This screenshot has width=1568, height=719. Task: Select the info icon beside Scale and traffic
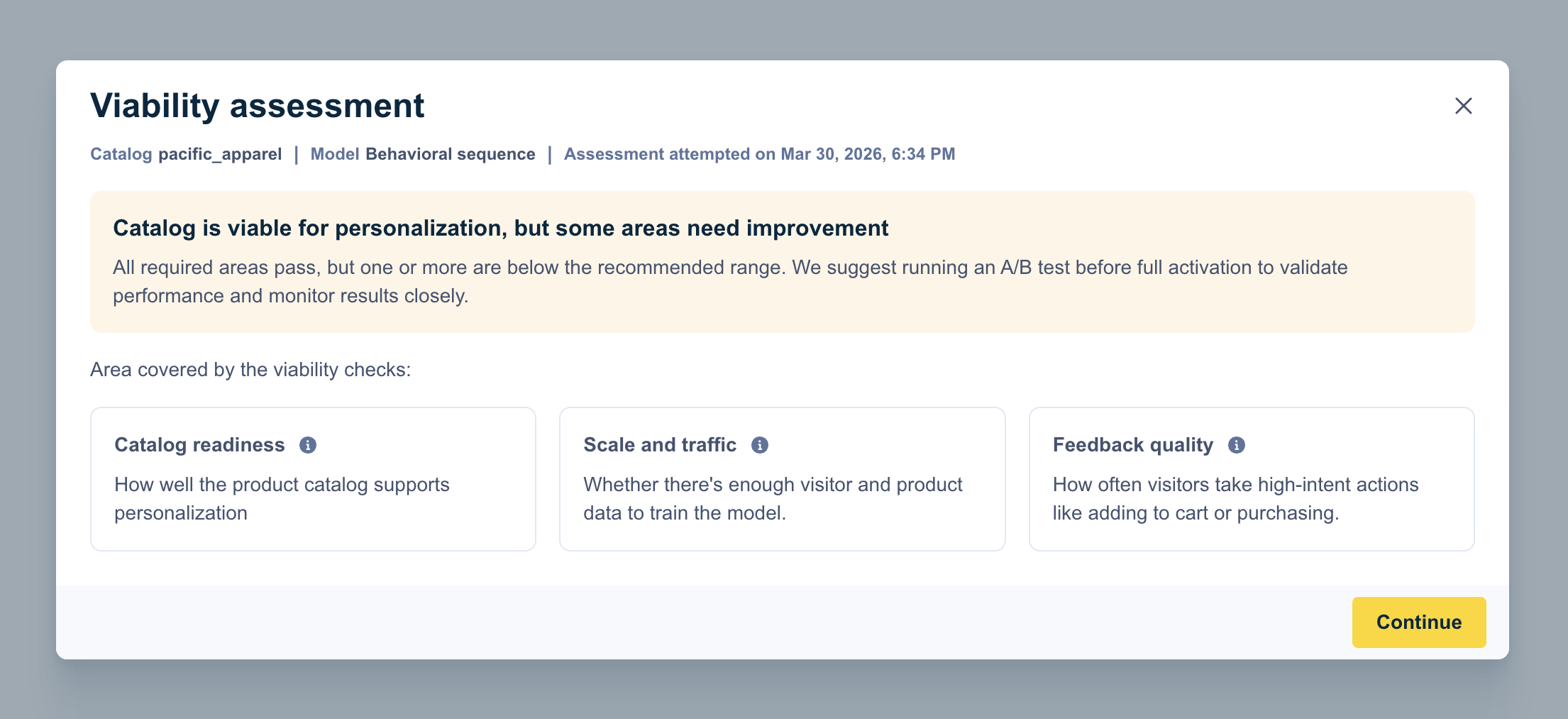coord(759,445)
